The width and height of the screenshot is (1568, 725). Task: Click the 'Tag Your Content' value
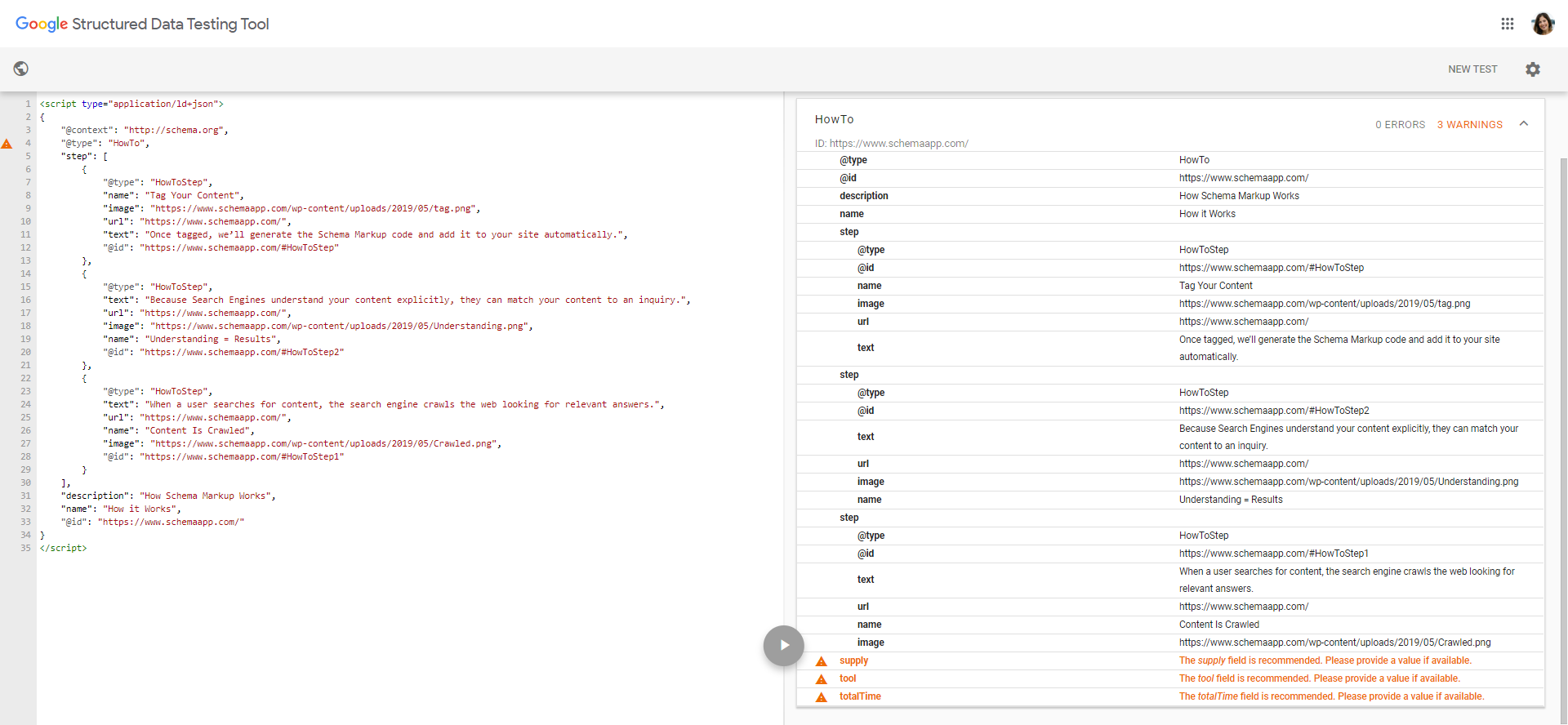pyautogui.click(x=1216, y=286)
